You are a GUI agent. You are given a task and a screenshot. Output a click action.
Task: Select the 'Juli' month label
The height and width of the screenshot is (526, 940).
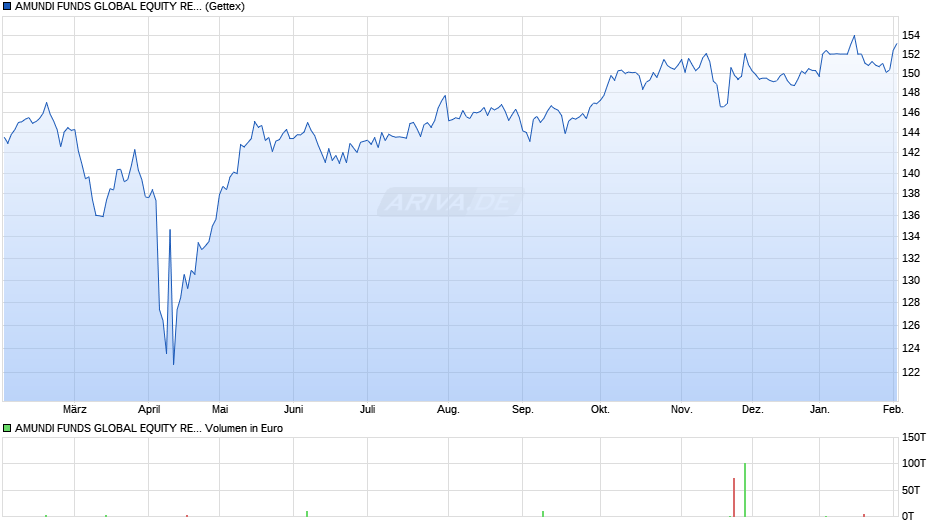[x=367, y=409]
